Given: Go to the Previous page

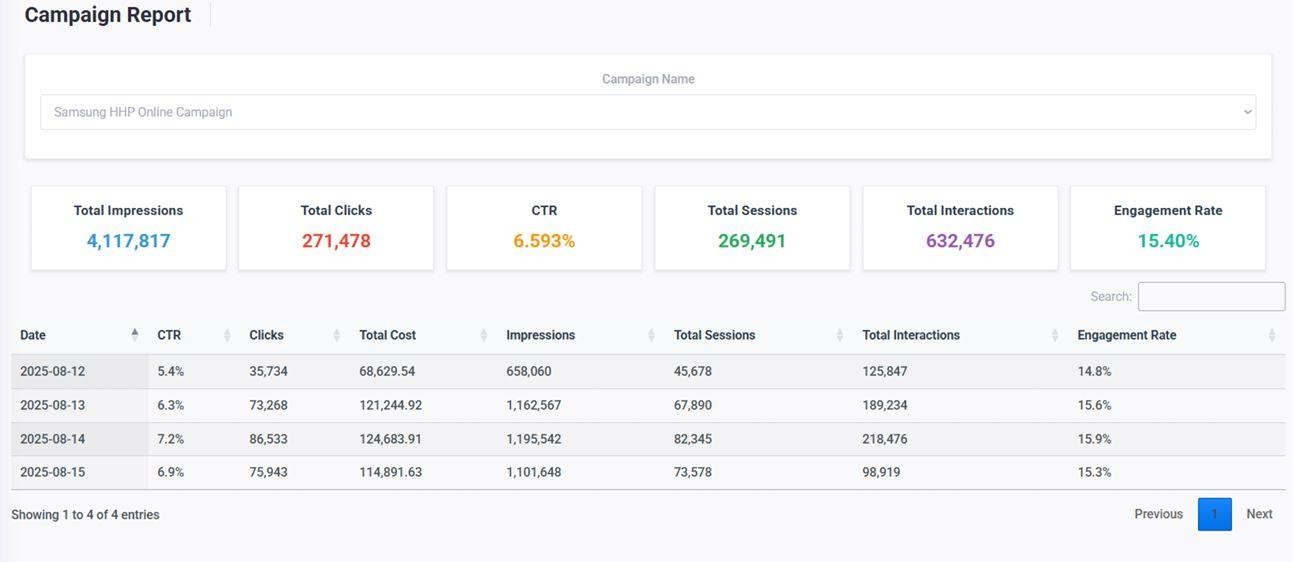Looking at the screenshot, I should [1158, 514].
